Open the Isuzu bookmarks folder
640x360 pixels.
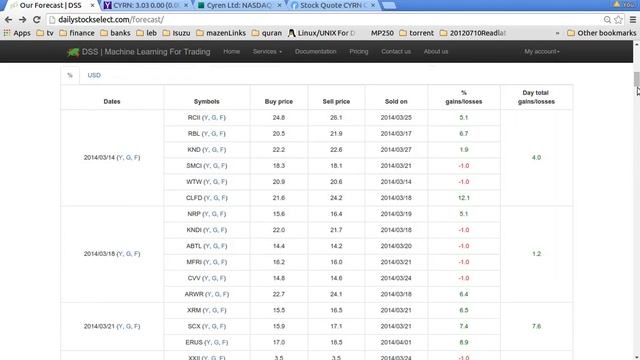tap(176, 33)
